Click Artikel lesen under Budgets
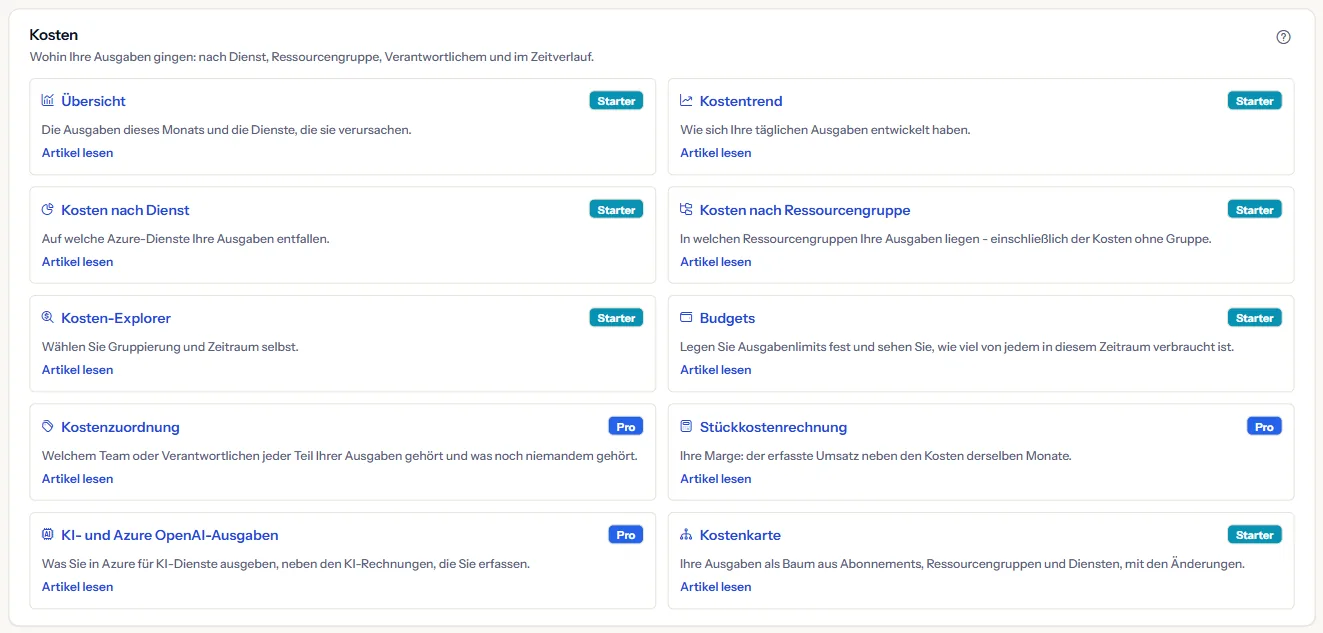This screenshot has height=633, width=1323. coord(715,370)
